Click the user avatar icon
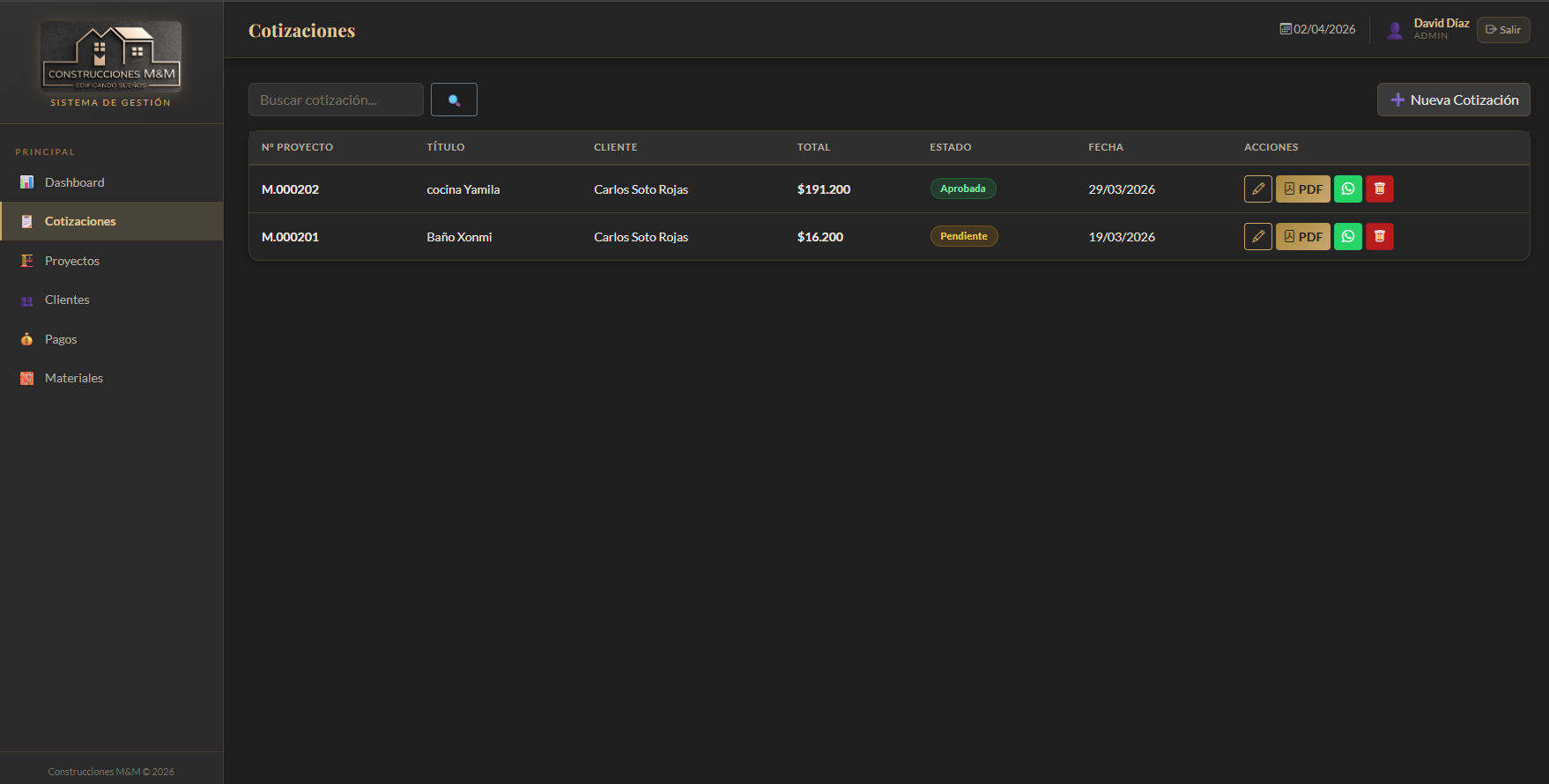1549x784 pixels. 1394,30
